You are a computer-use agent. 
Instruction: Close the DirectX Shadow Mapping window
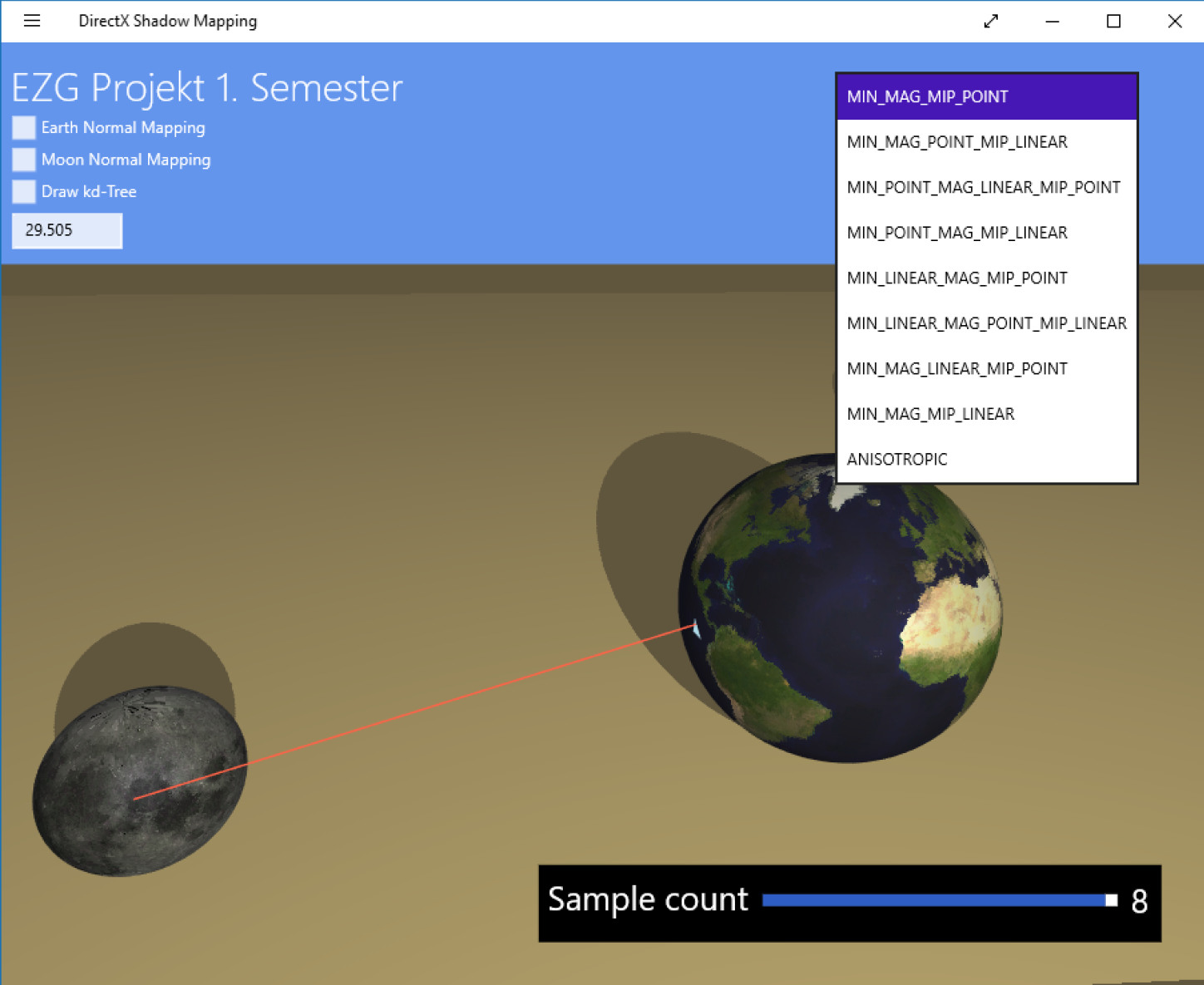click(1174, 21)
